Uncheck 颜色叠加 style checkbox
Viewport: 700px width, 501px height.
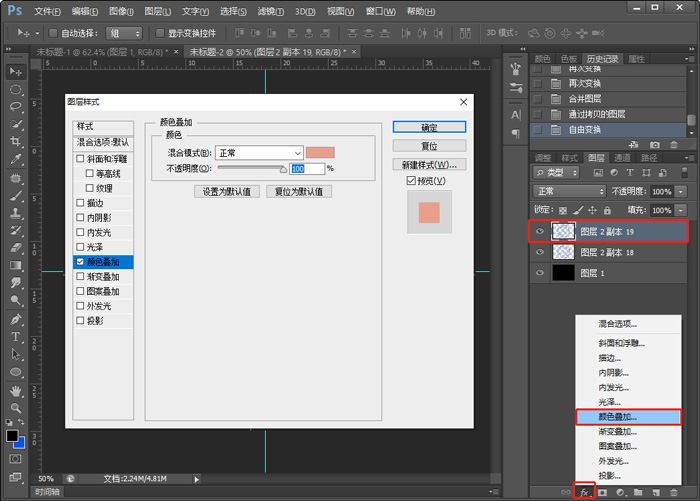pyautogui.click(x=80, y=262)
